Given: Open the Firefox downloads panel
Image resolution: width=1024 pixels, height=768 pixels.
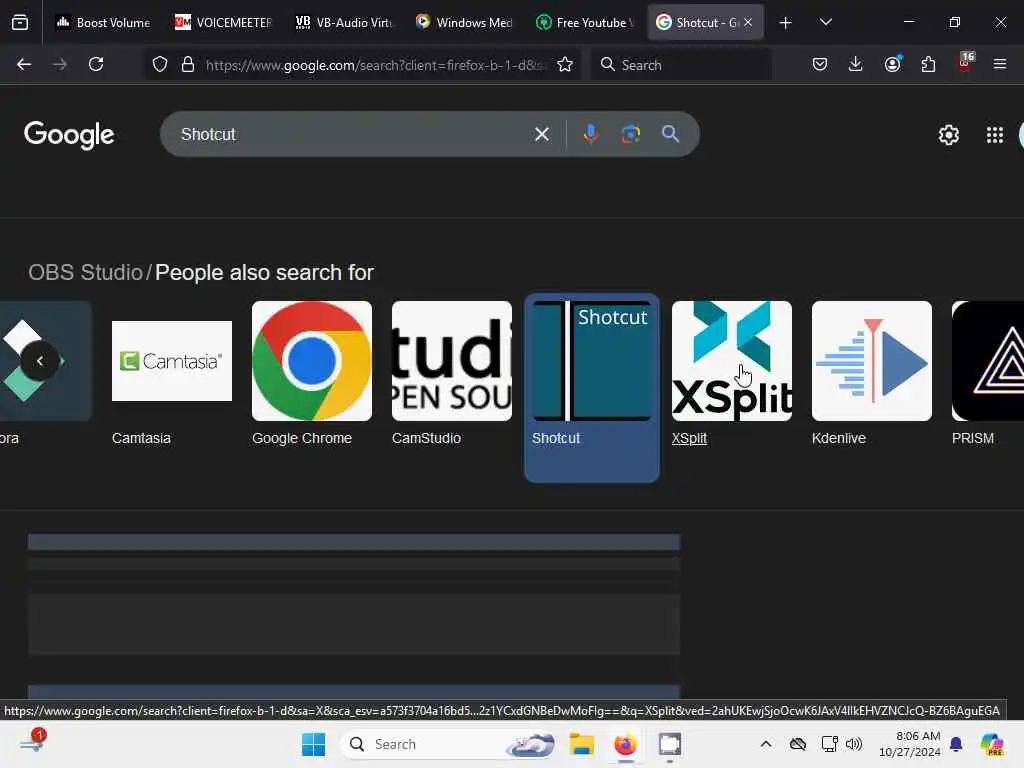Looking at the screenshot, I should point(856,64).
